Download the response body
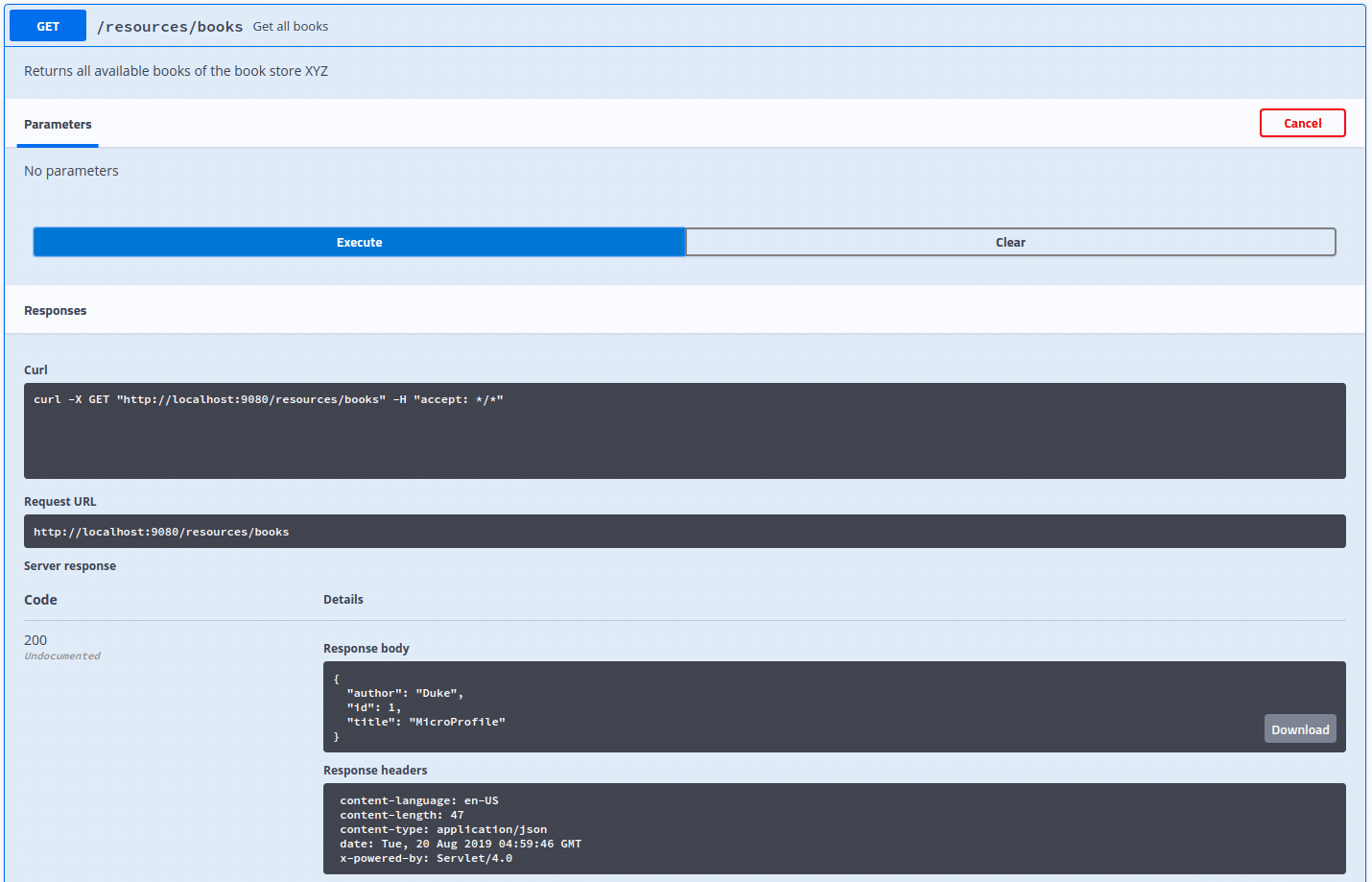Screen dimensions: 1372x882 (x=1300, y=729)
